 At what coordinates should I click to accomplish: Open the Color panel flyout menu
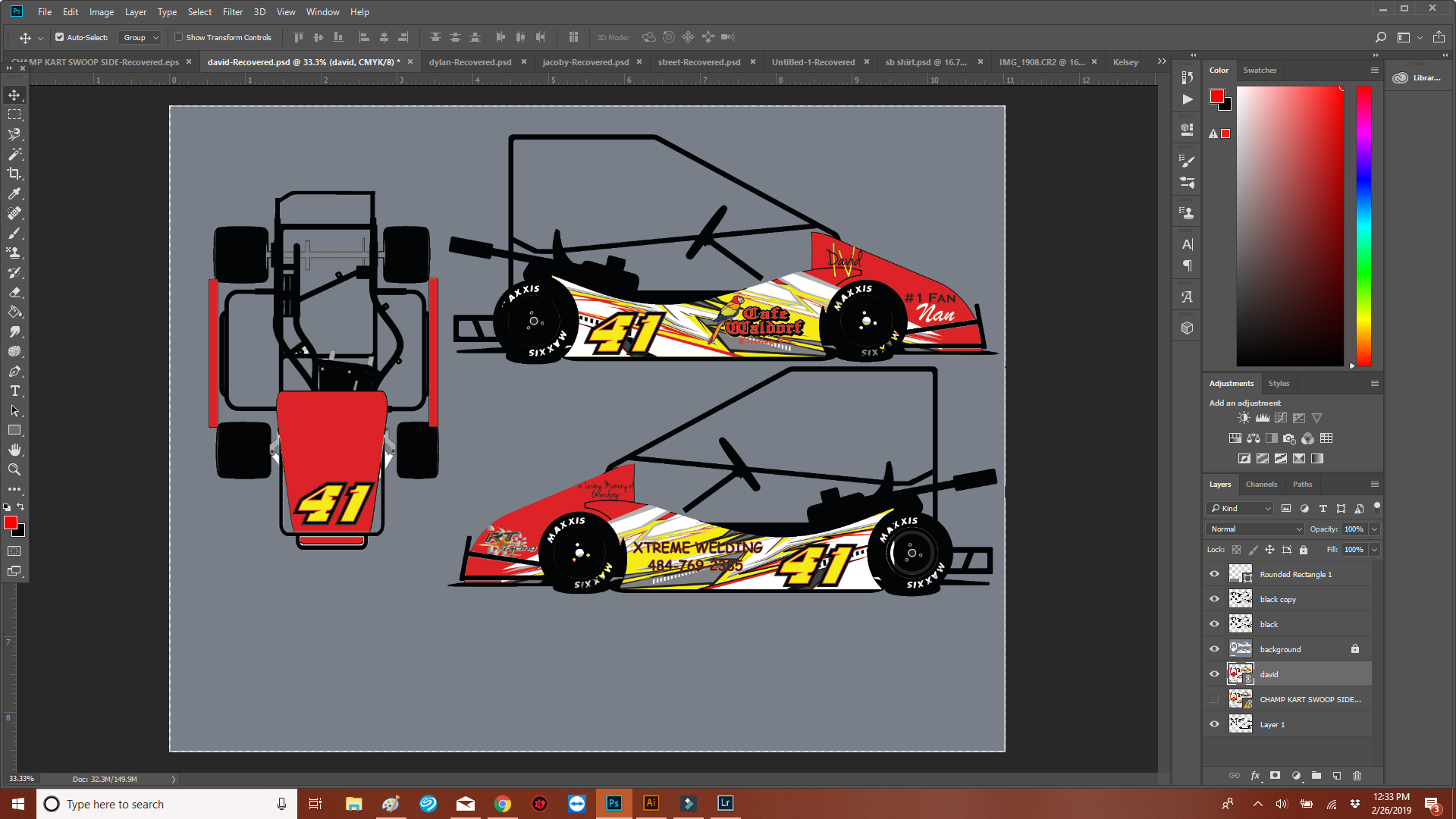click(x=1374, y=71)
